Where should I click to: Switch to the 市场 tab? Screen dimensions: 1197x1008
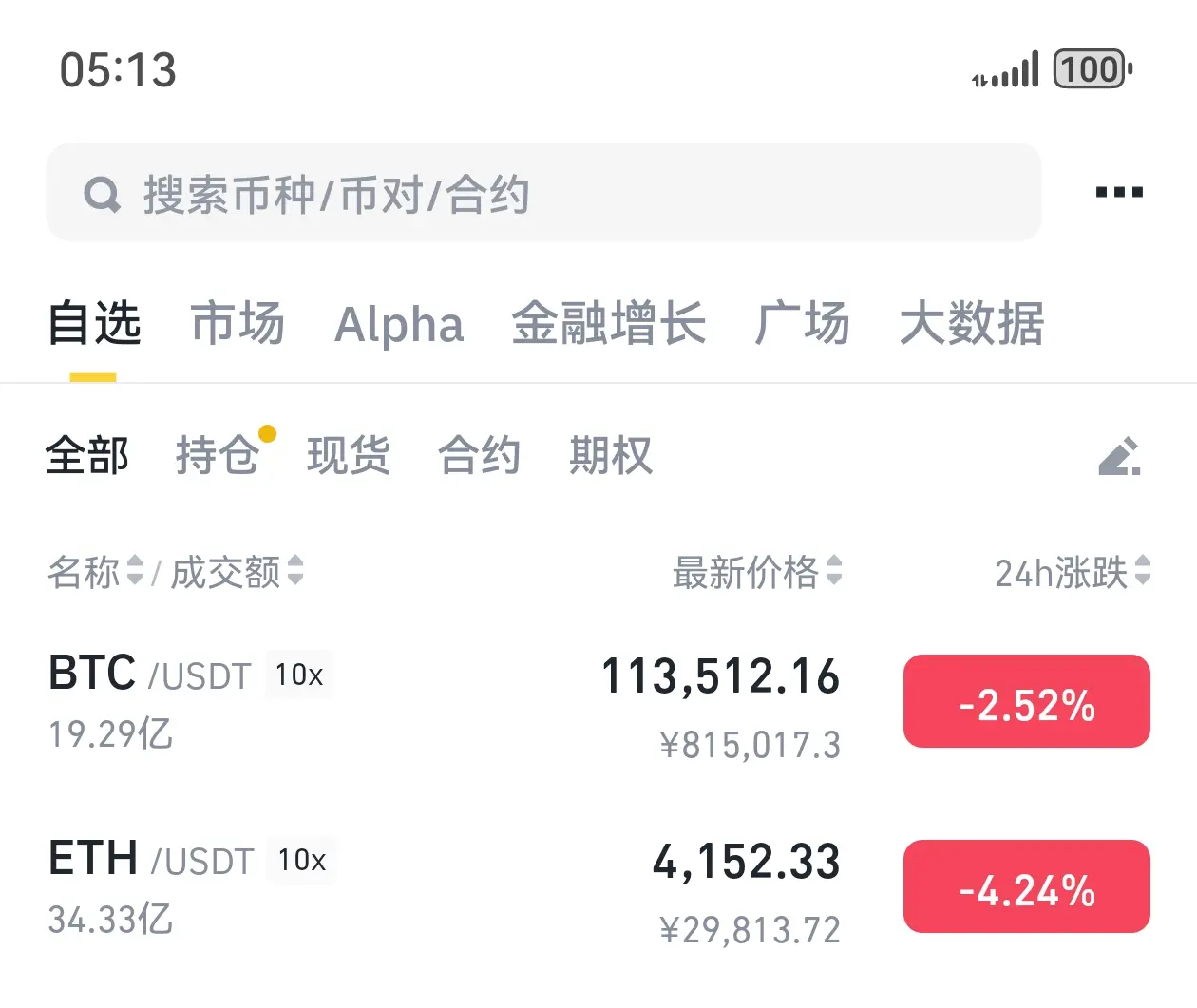tap(237, 323)
